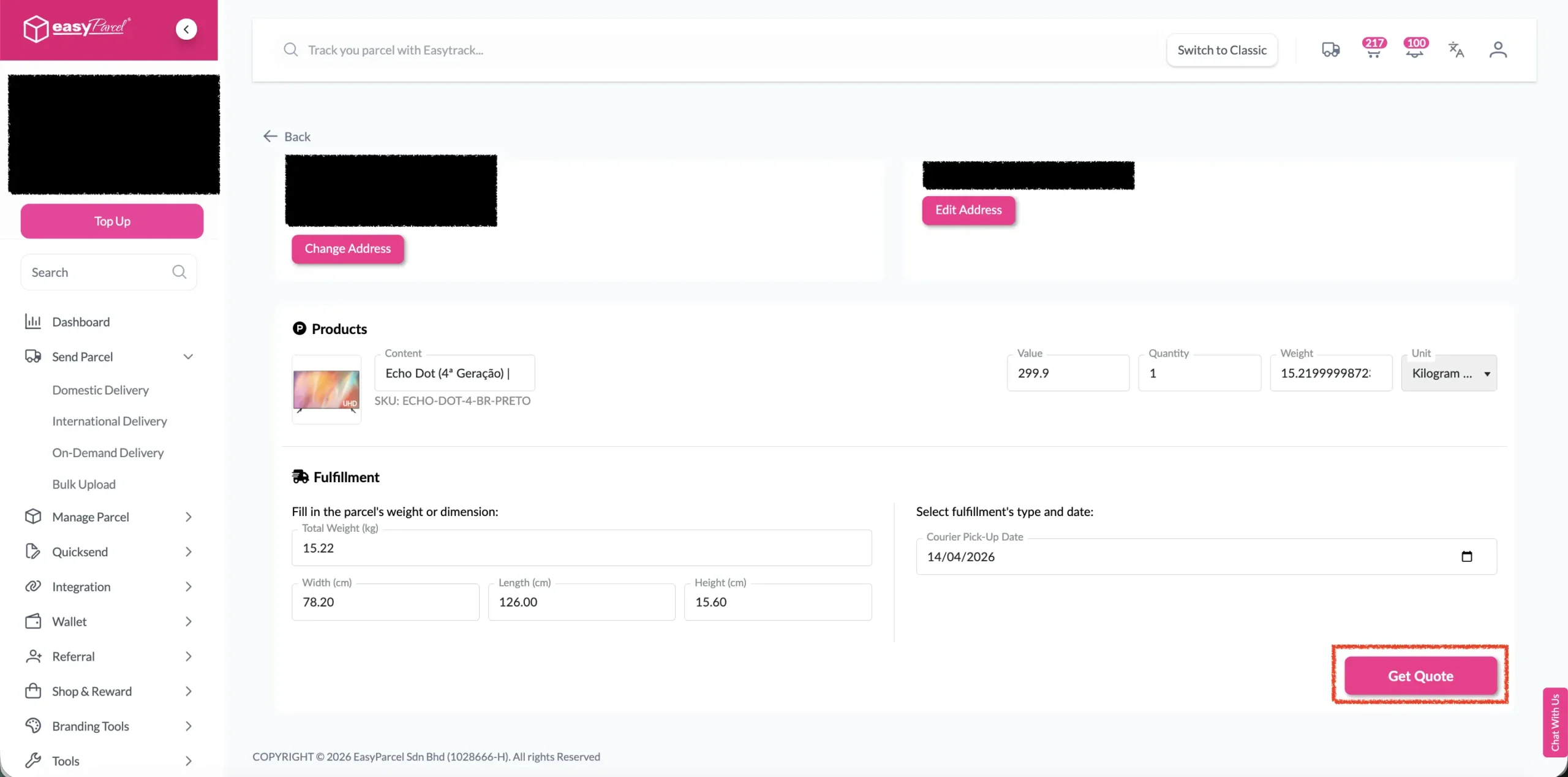Click the Get Quote button
This screenshot has width=1568, height=777.
pyautogui.click(x=1420, y=676)
